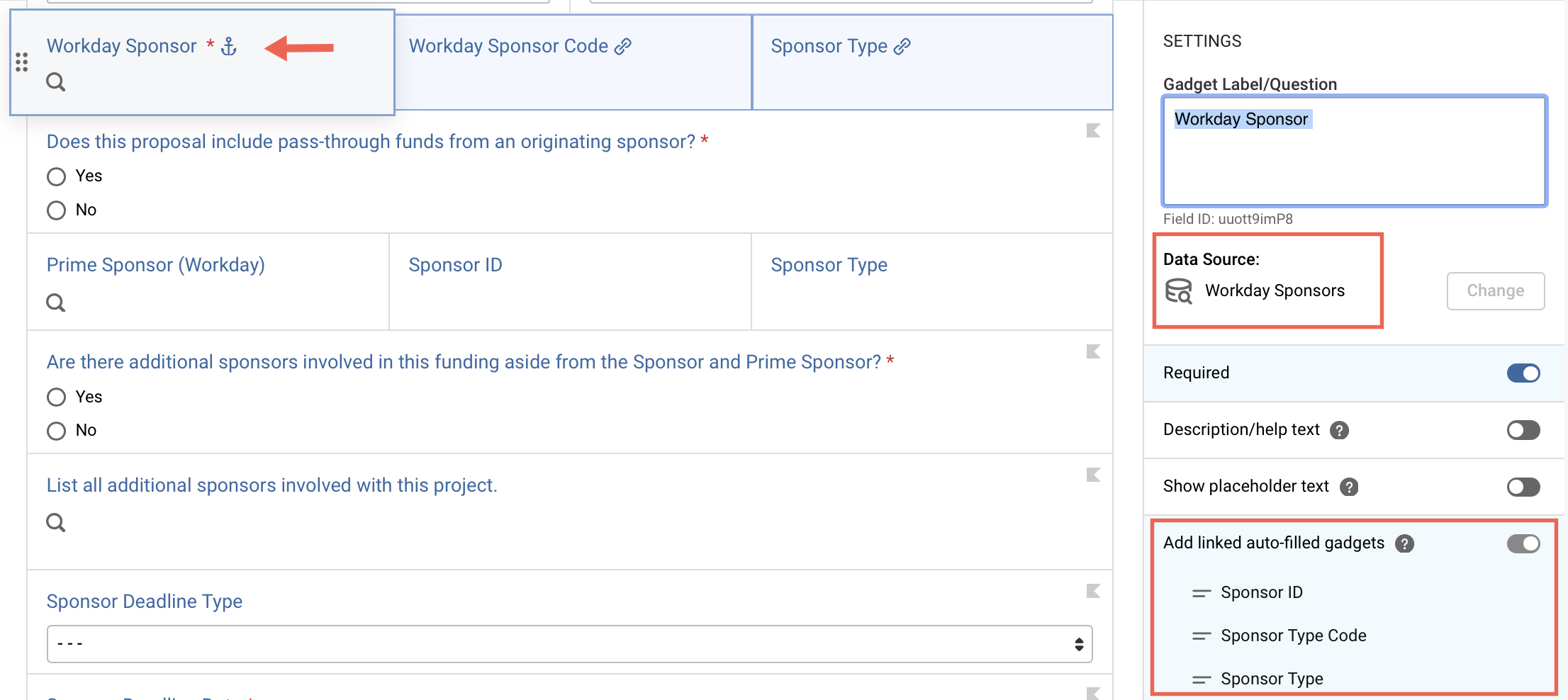This screenshot has width=1568, height=700.
Task: Collapse the Sponsor Deadline Type gadget
Action: (1093, 590)
